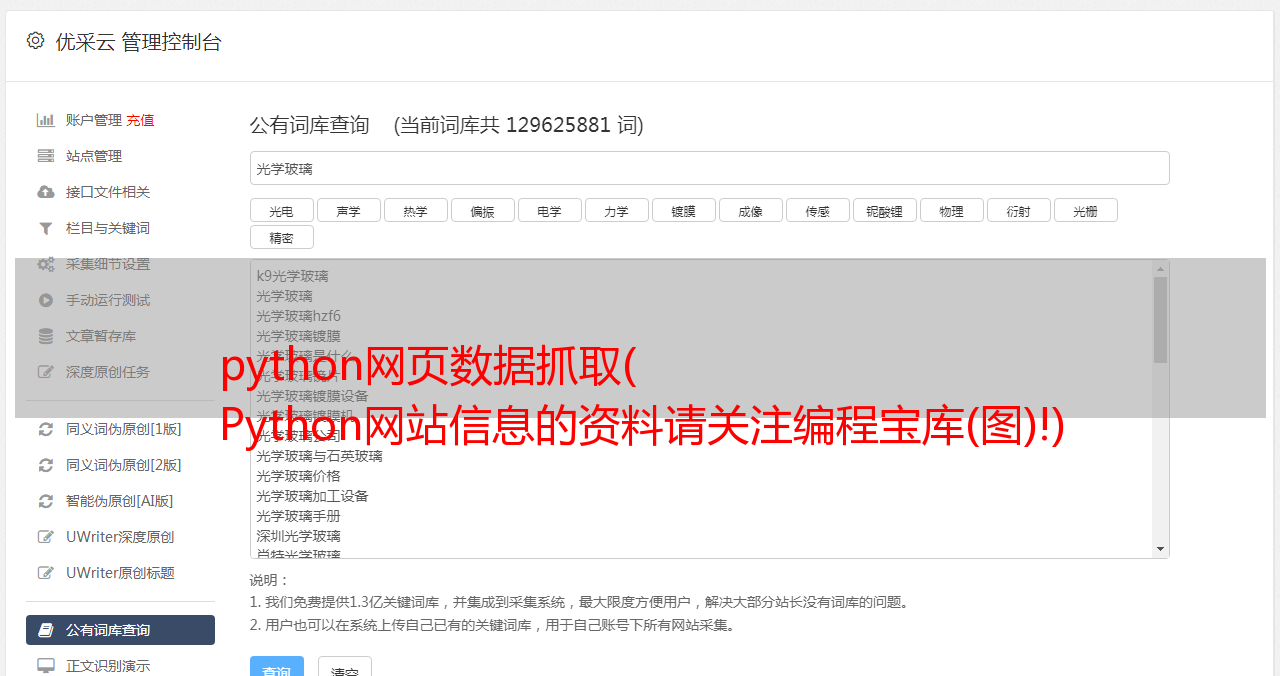
Task: Pick the 铌酸锂 keyword tag
Action: (884, 210)
